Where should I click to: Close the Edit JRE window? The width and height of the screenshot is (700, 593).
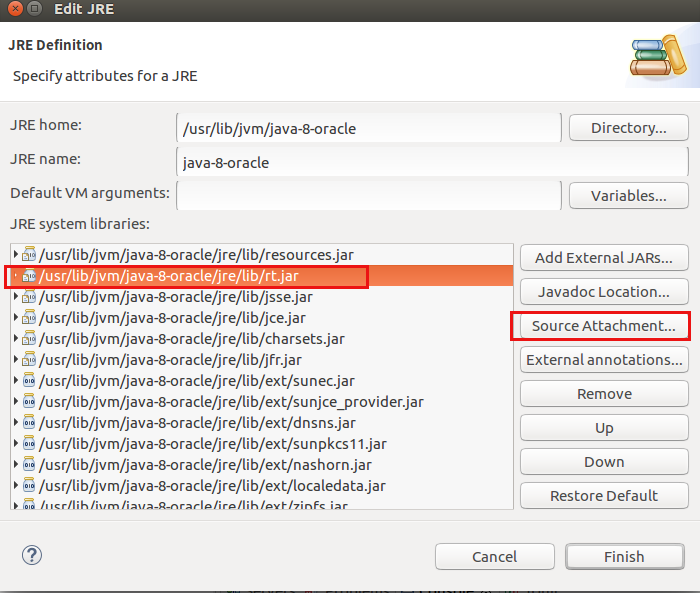[15, 8]
